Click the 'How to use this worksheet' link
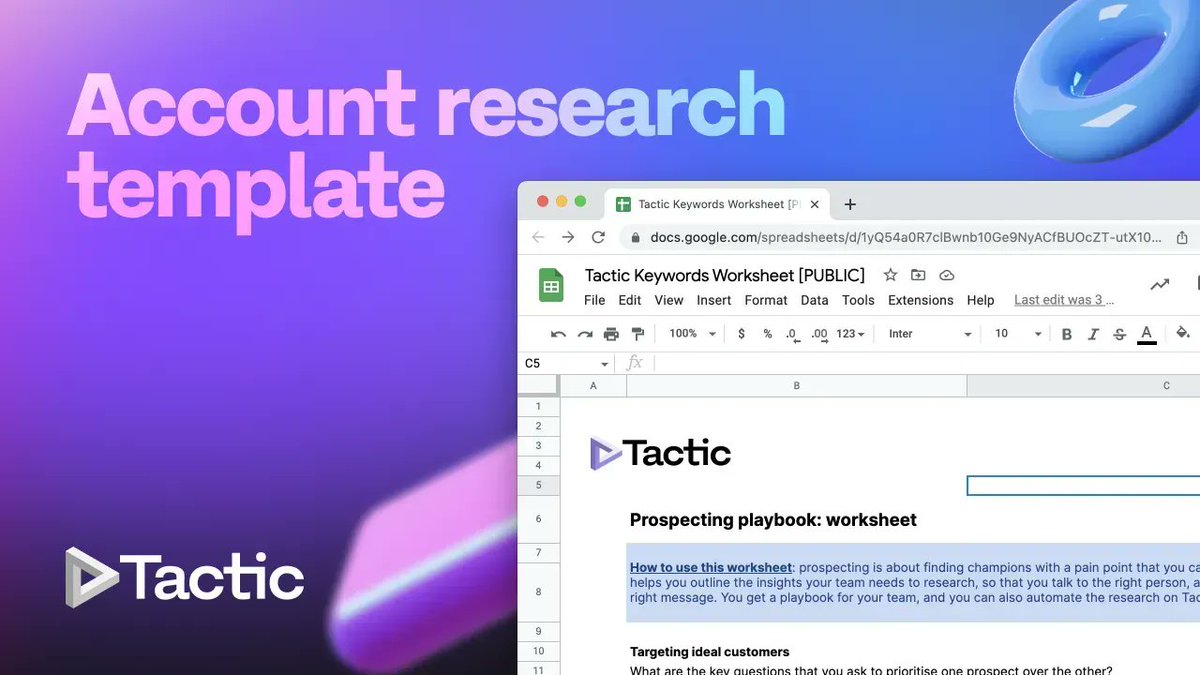The width and height of the screenshot is (1200, 675). coord(710,568)
